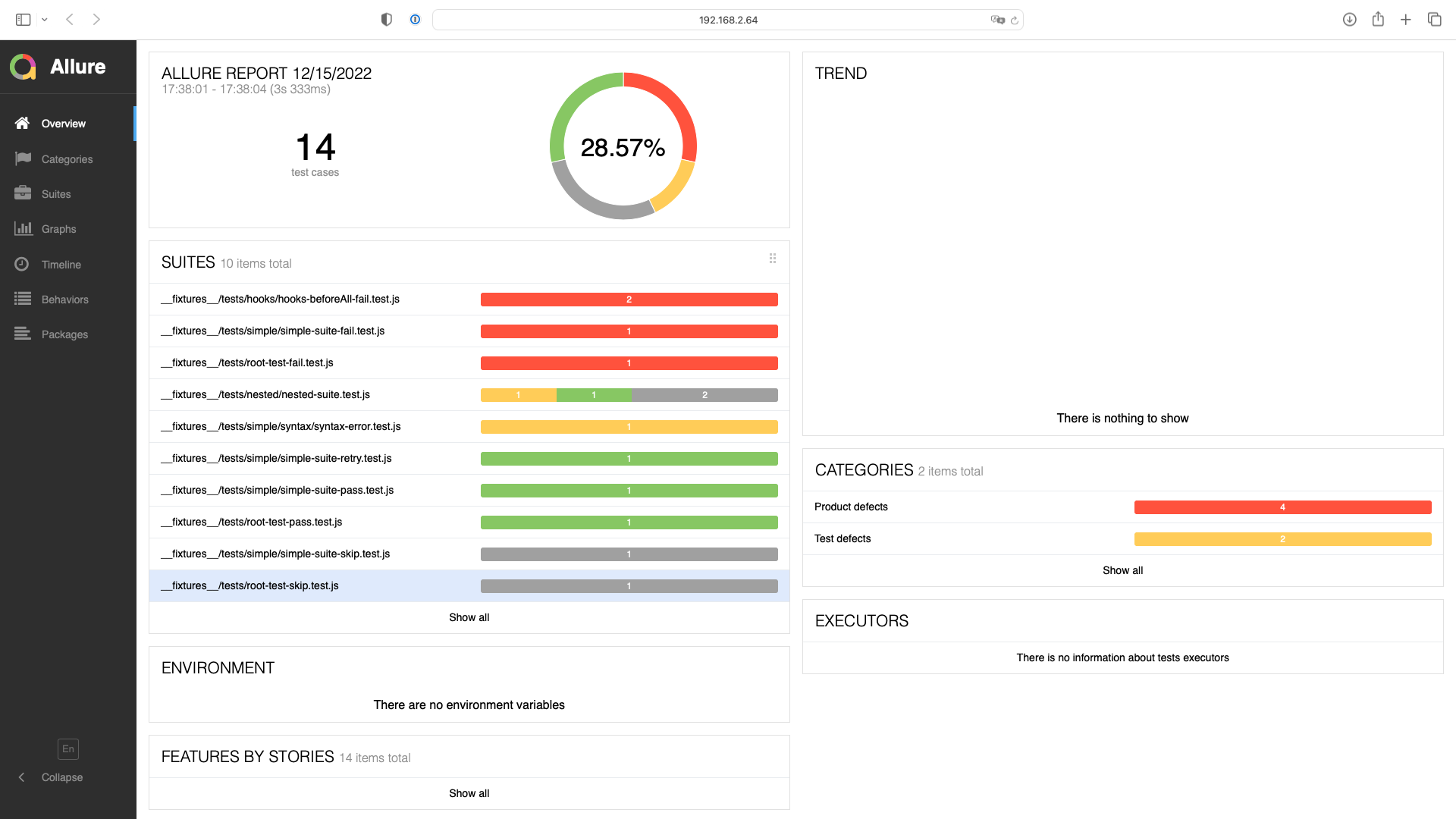Click the 192.168.2.64 address field
1456x819 pixels.
click(727, 20)
